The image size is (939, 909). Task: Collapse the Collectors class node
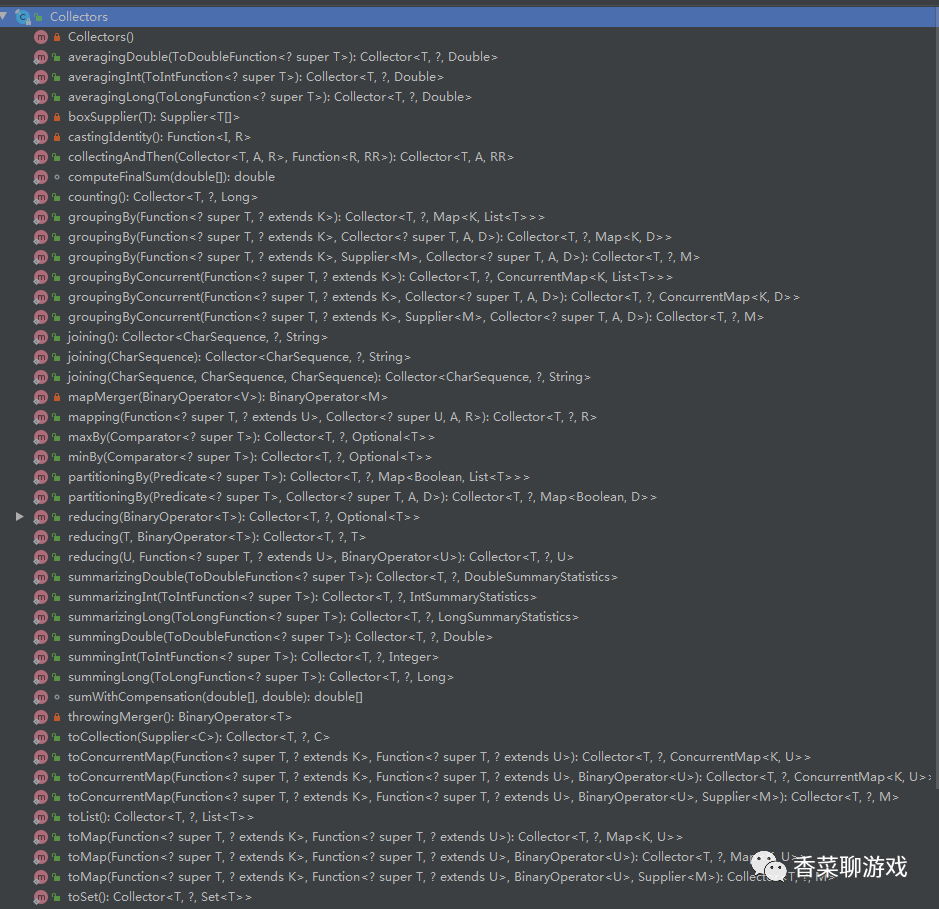pos(4,16)
